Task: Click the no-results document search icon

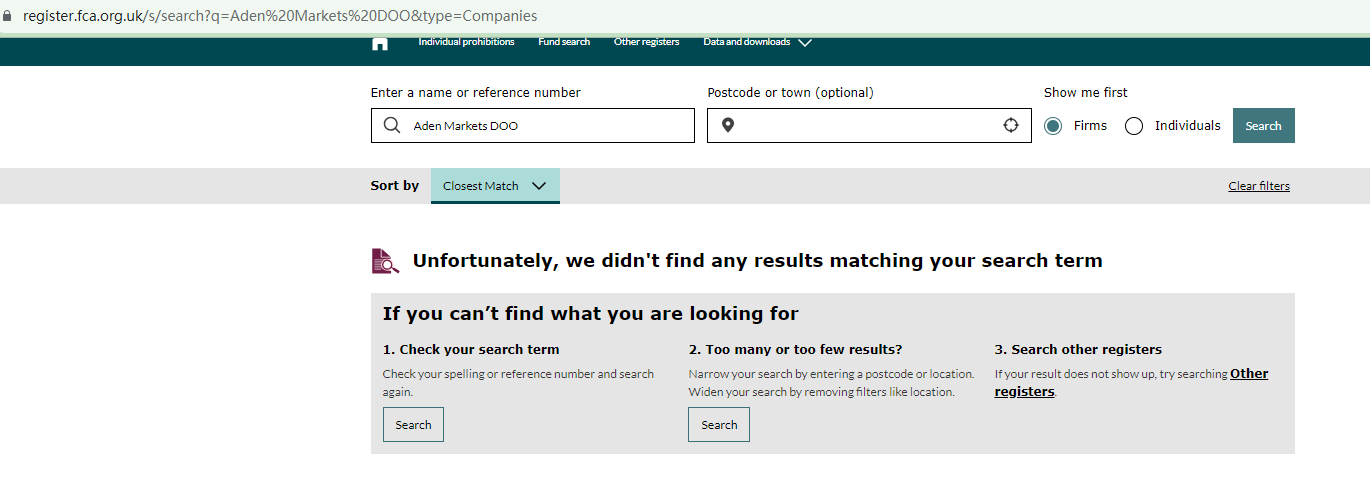Action: [x=385, y=261]
